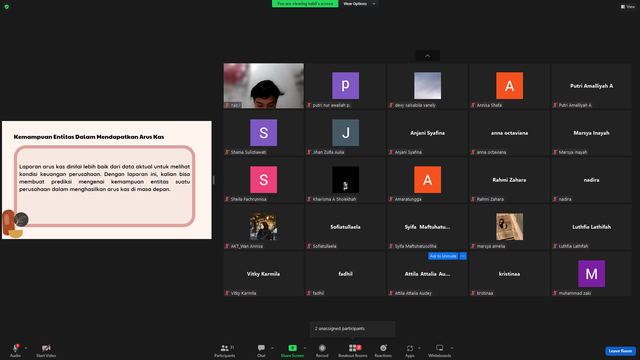Collapse gallery with the up chevron
The width and height of the screenshot is (640, 360).
pyautogui.click(x=427, y=56)
